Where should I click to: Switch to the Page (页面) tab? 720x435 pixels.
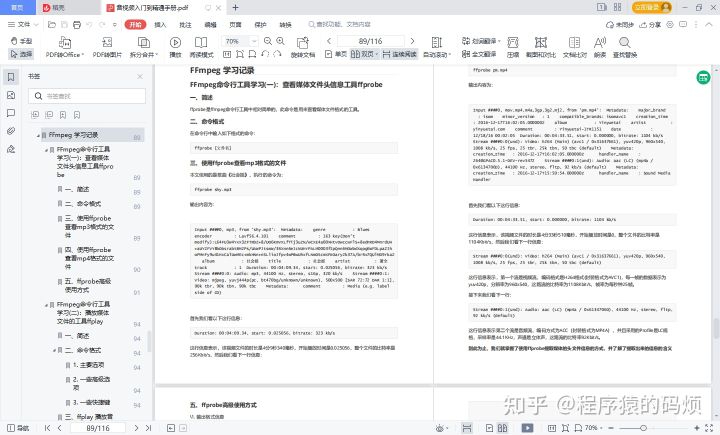235,24
